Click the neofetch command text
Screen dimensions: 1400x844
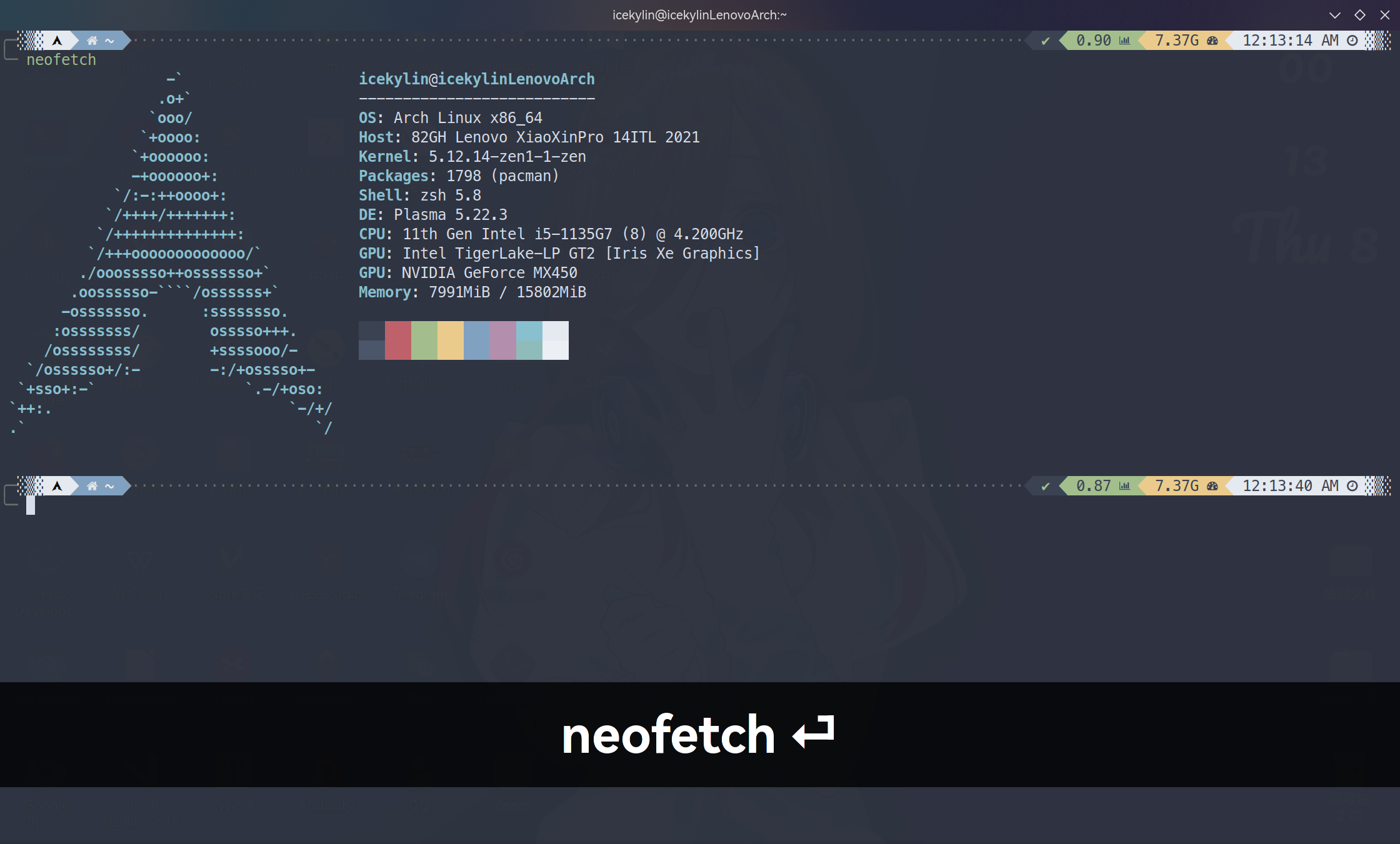click(x=61, y=59)
